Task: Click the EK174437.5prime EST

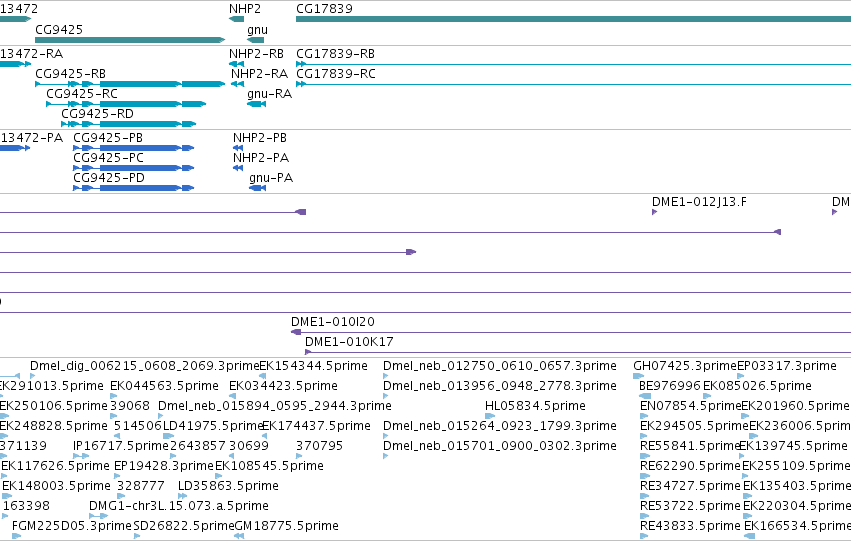Action: 316,426
